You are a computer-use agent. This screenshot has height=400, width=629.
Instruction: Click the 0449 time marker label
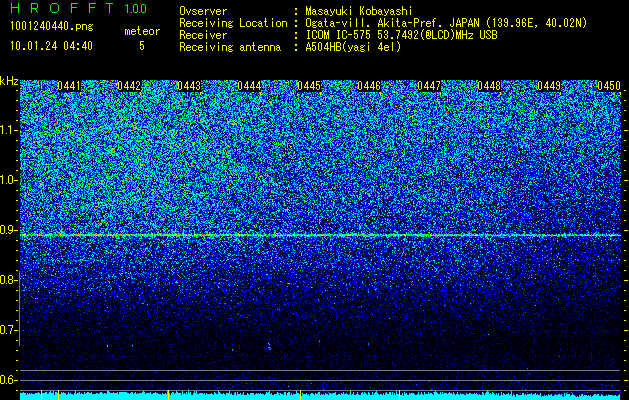(x=549, y=86)
